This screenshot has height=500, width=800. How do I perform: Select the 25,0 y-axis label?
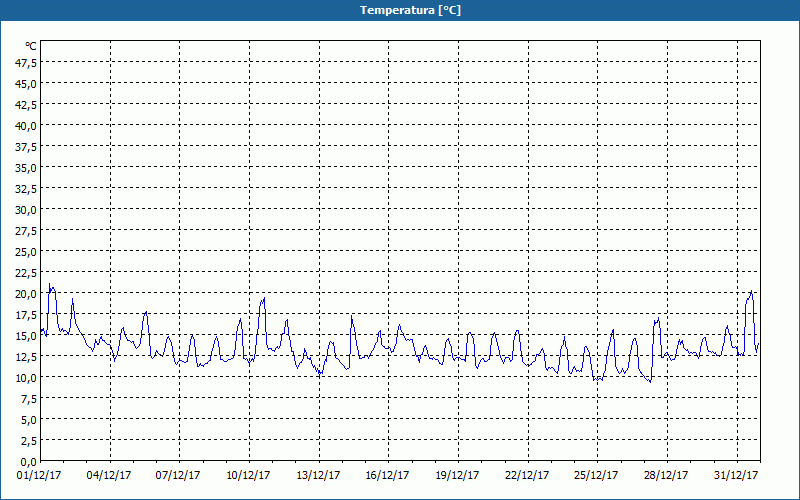click(x=27, y=252)
